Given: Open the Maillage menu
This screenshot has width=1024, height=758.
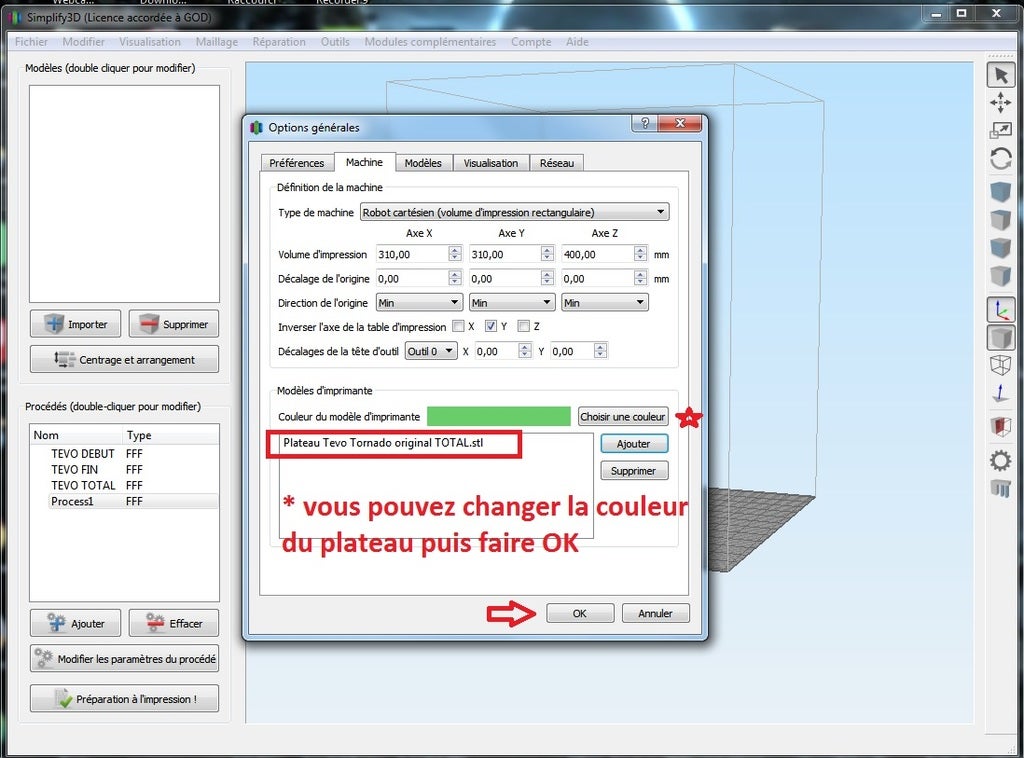Looking at the screenshot, I should (x=216, y=42).
